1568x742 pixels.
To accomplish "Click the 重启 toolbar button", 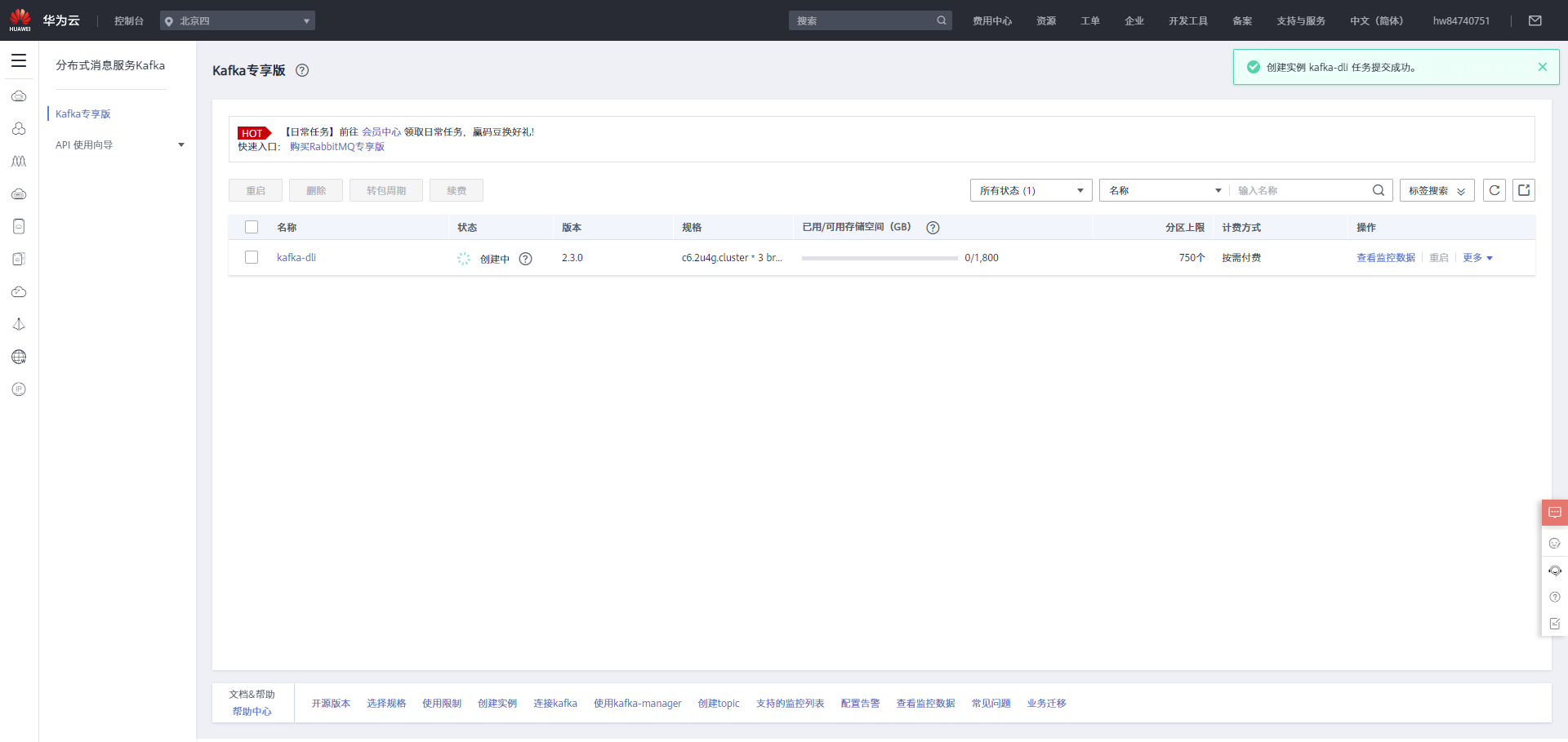I will pyautogui.click(x=256, y=190).
